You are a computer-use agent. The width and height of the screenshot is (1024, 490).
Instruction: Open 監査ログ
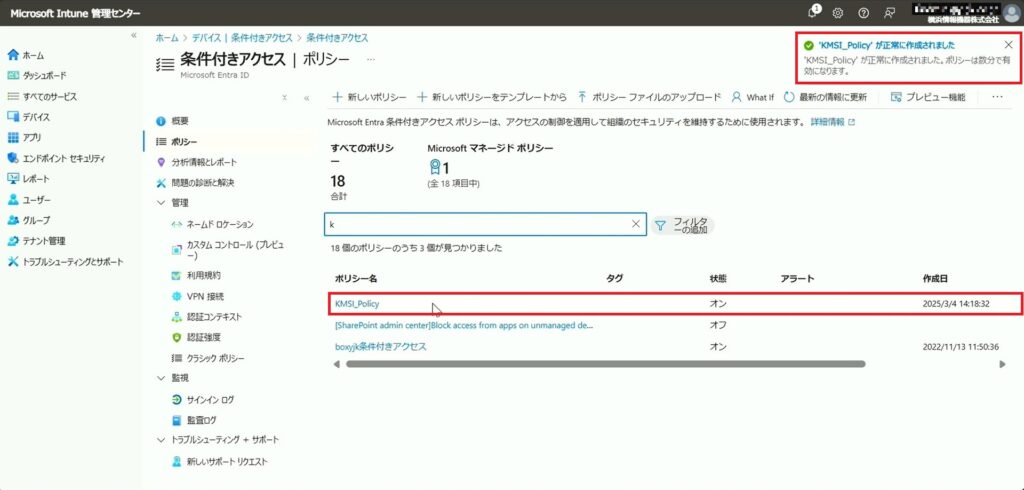click(193, 420)
